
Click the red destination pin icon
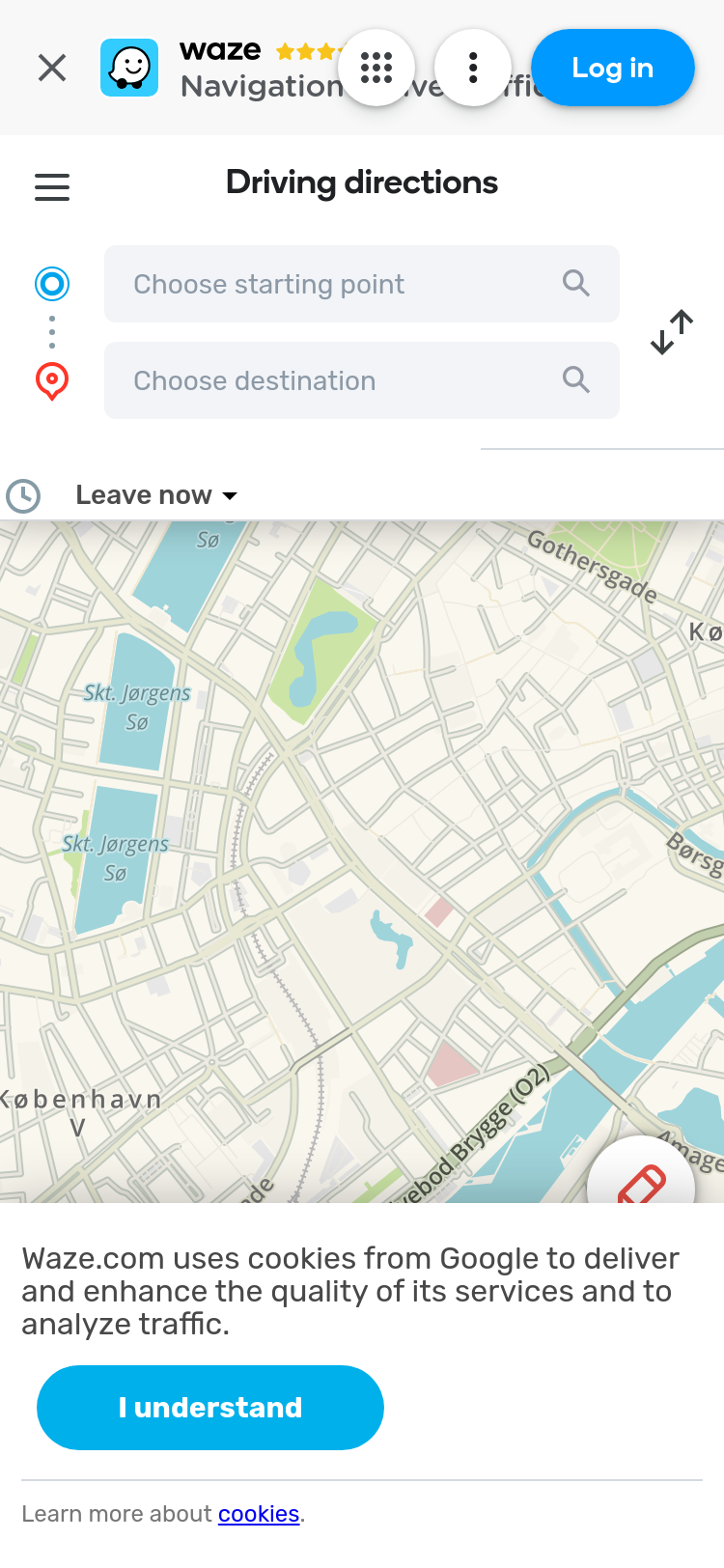click(52, 381)
